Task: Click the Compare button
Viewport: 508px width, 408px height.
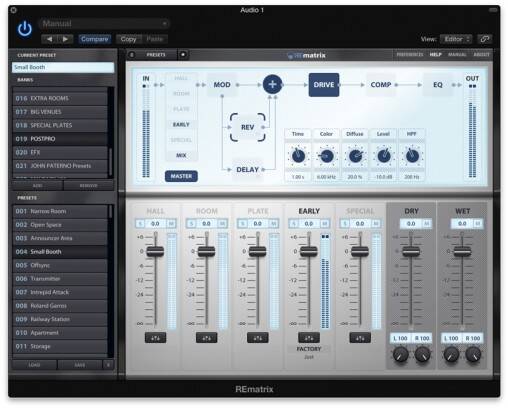Action: click(x=95, y=39)
